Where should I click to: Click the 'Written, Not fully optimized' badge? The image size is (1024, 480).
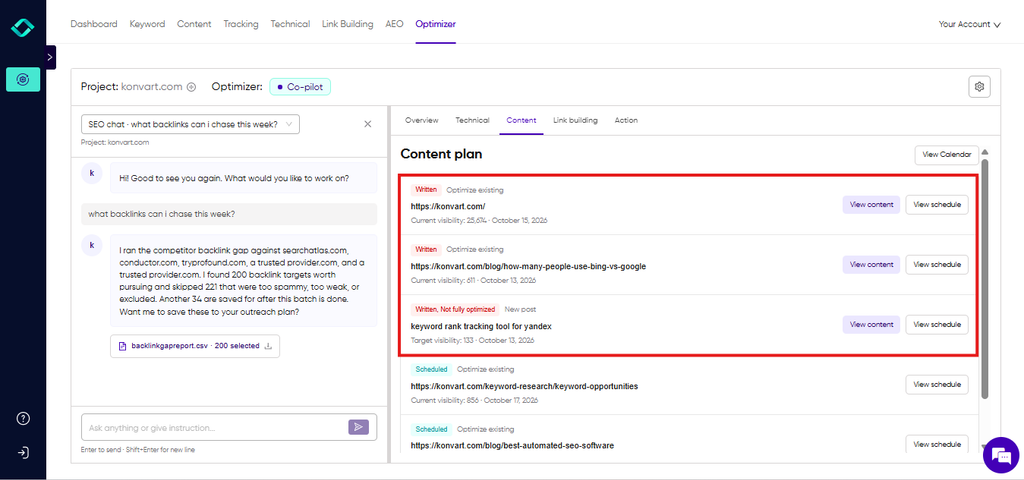tap(455, 310)
